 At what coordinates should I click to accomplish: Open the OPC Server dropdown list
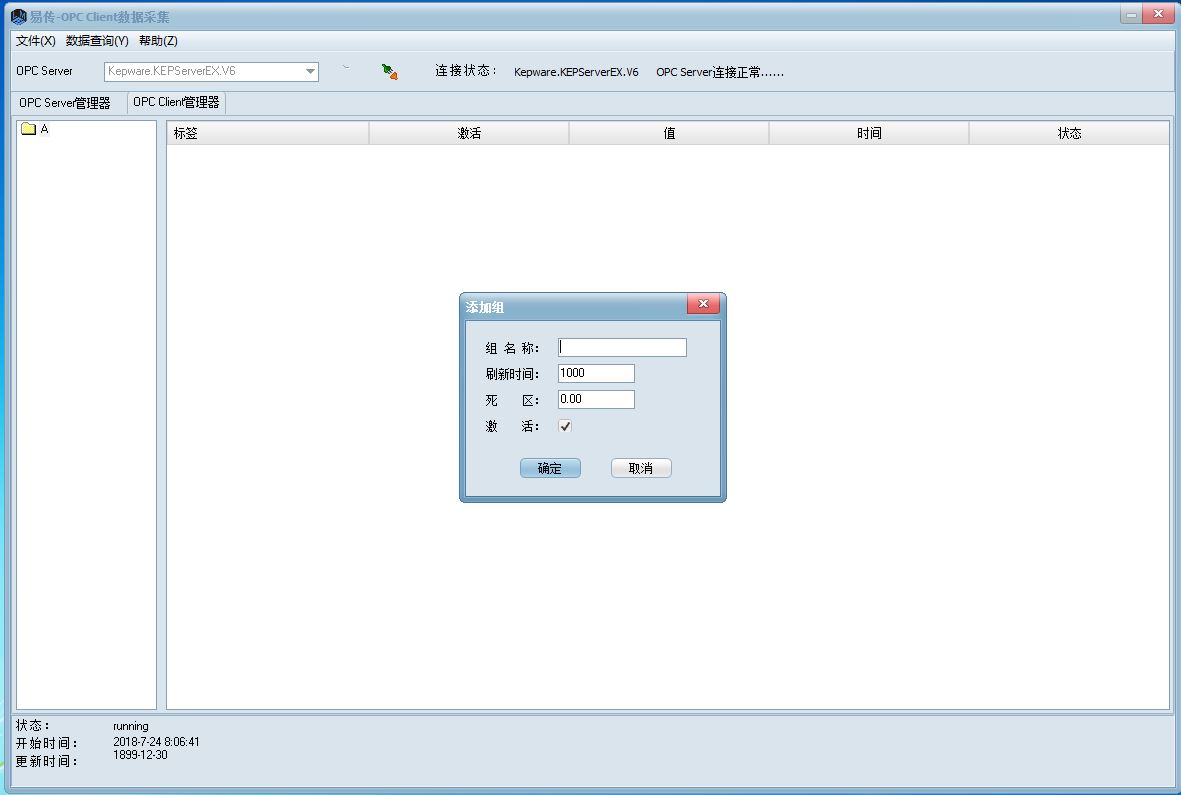(x=310, y=72)
